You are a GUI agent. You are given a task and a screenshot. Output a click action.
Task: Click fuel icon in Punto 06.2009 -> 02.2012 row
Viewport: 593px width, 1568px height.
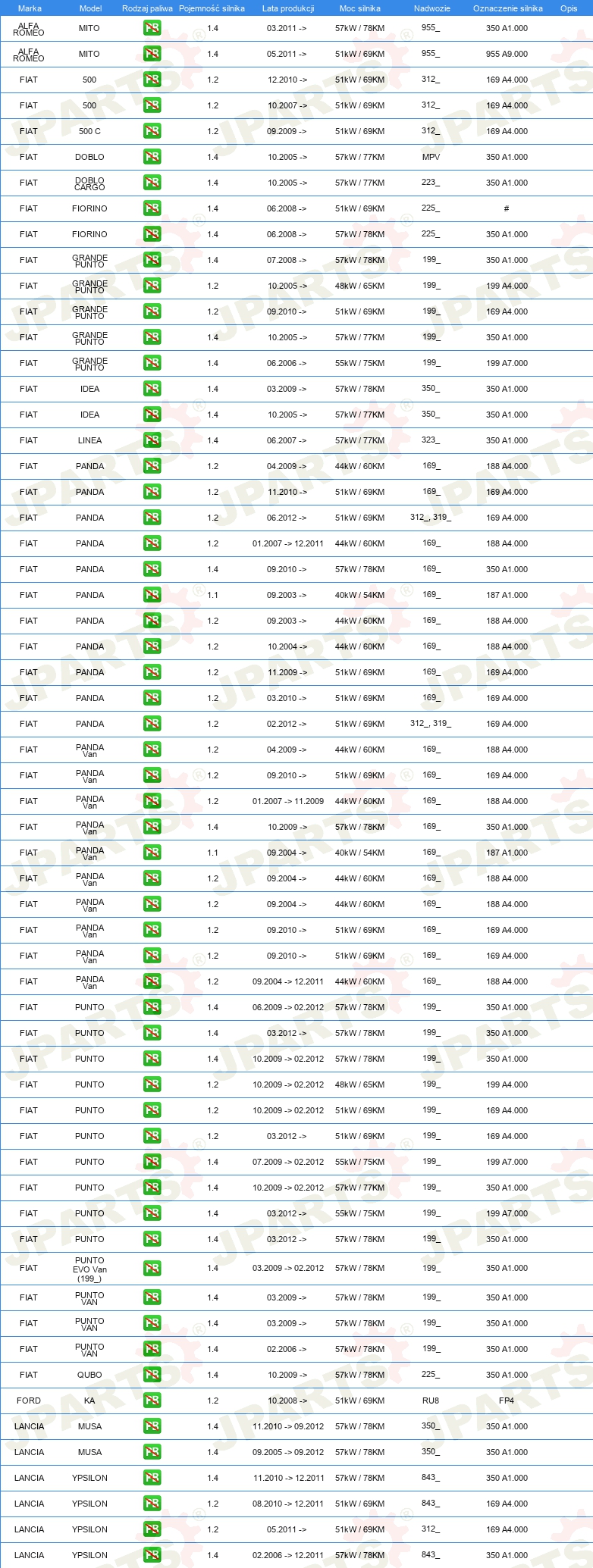152,1007
